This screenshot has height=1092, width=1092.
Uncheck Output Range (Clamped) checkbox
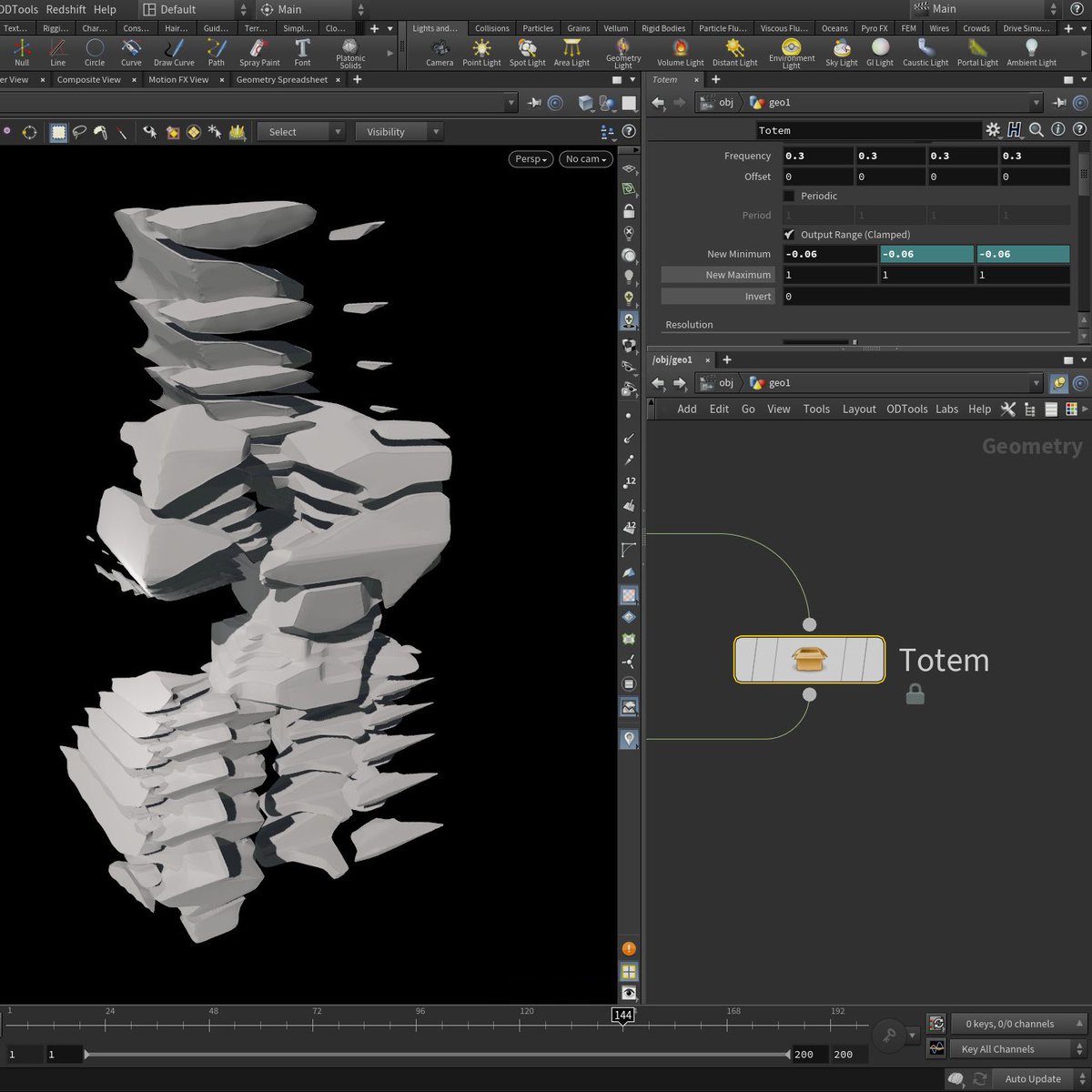pyautogui.click(x=789, y=235)
